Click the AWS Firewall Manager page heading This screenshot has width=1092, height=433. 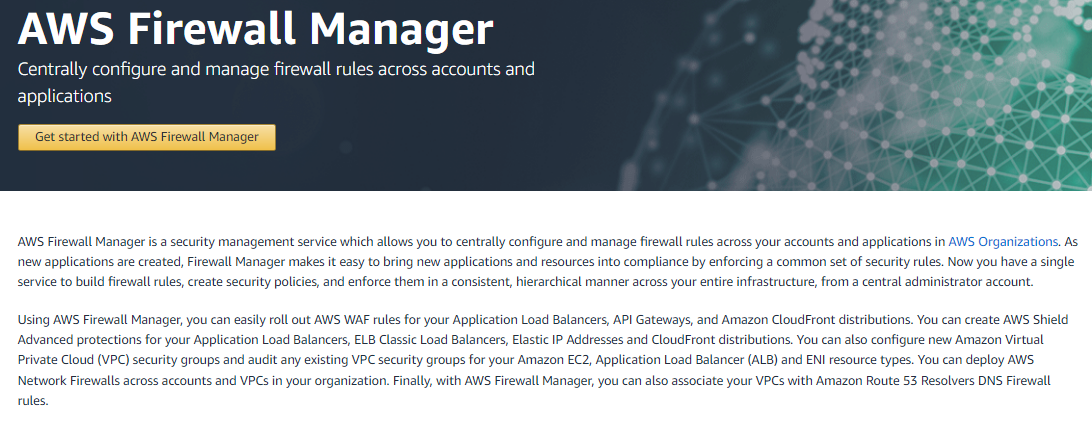pyautogui.click(x=256, y=30)
